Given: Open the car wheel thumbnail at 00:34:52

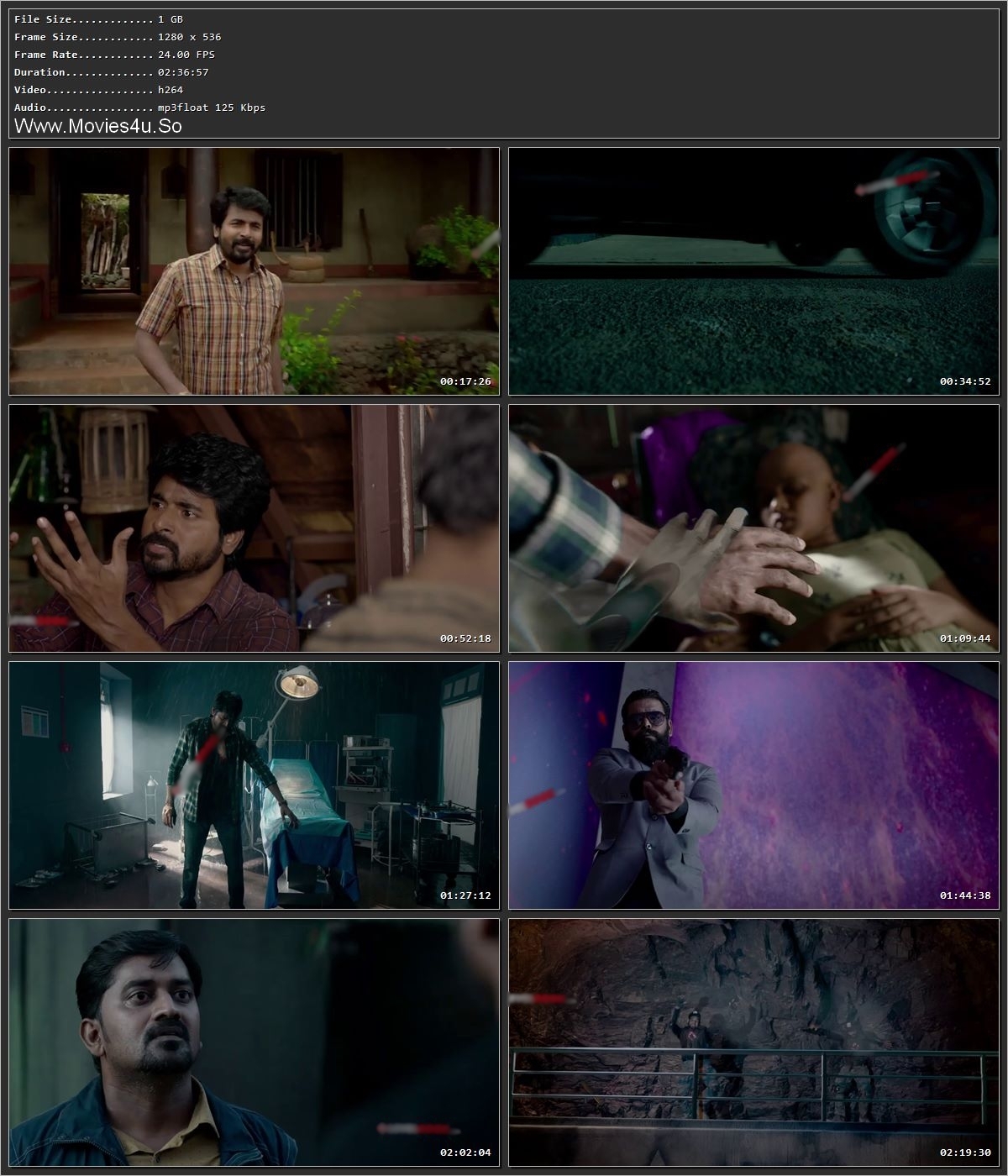Looking at the screenshot, I should pos(754,271).
